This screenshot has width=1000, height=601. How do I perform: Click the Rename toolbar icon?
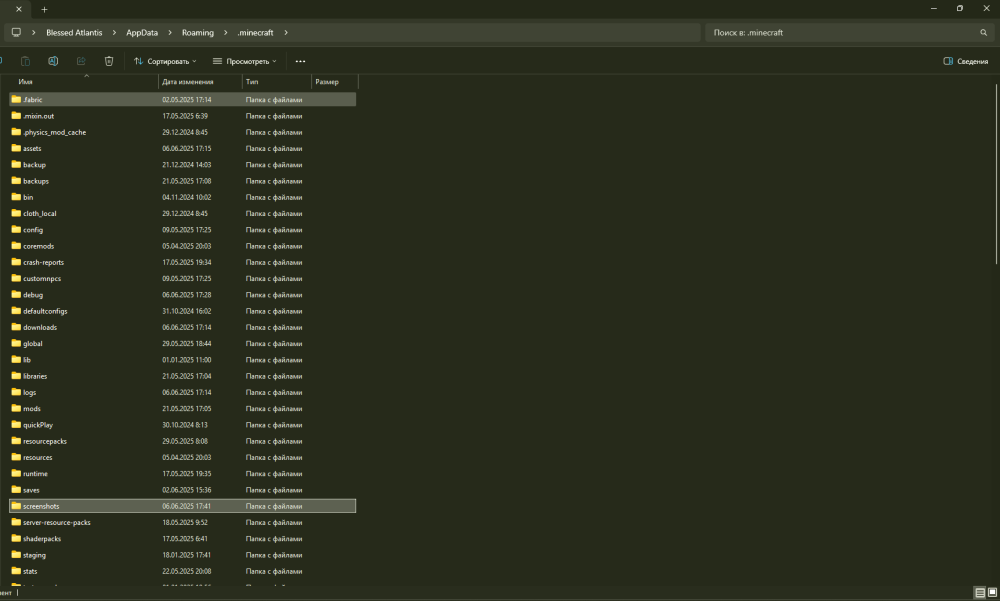[x=53, y=61]
